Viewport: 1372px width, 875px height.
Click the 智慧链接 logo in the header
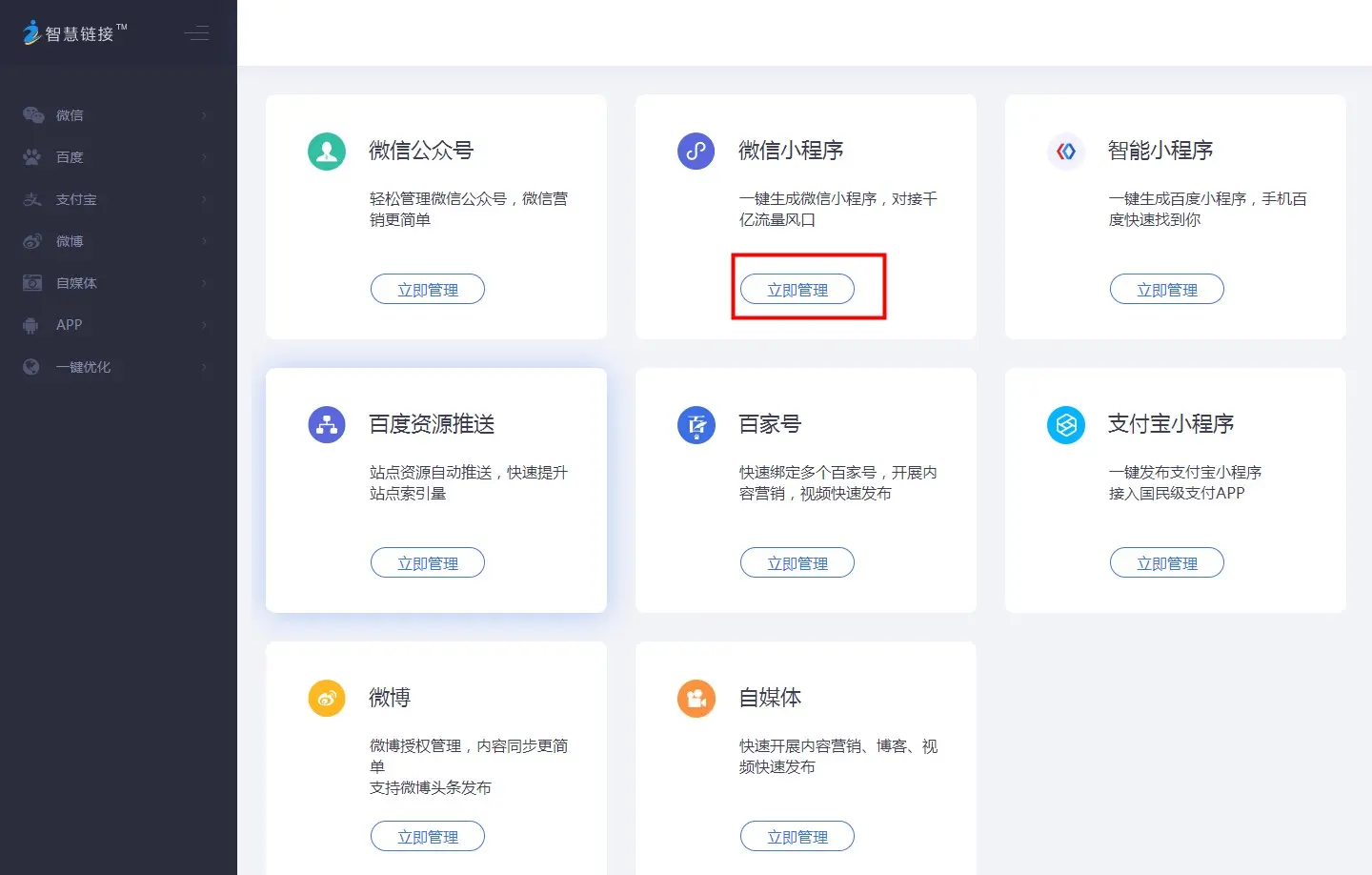[74, 33]
